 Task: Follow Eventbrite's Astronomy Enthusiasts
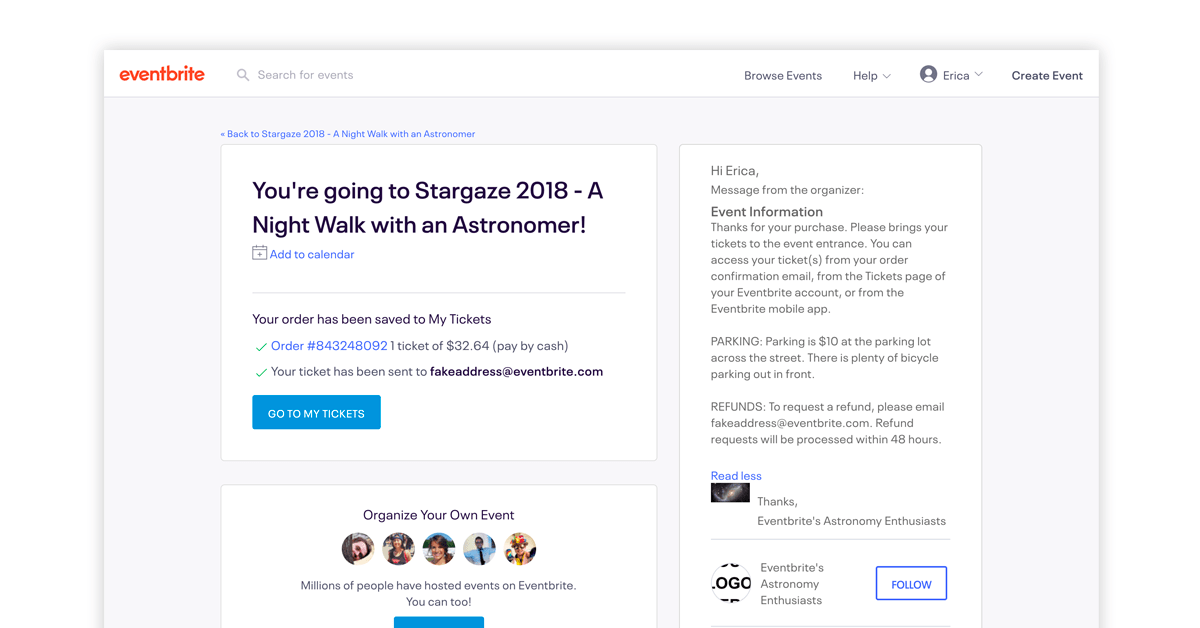pyautogui.click(x=911, y=584)
